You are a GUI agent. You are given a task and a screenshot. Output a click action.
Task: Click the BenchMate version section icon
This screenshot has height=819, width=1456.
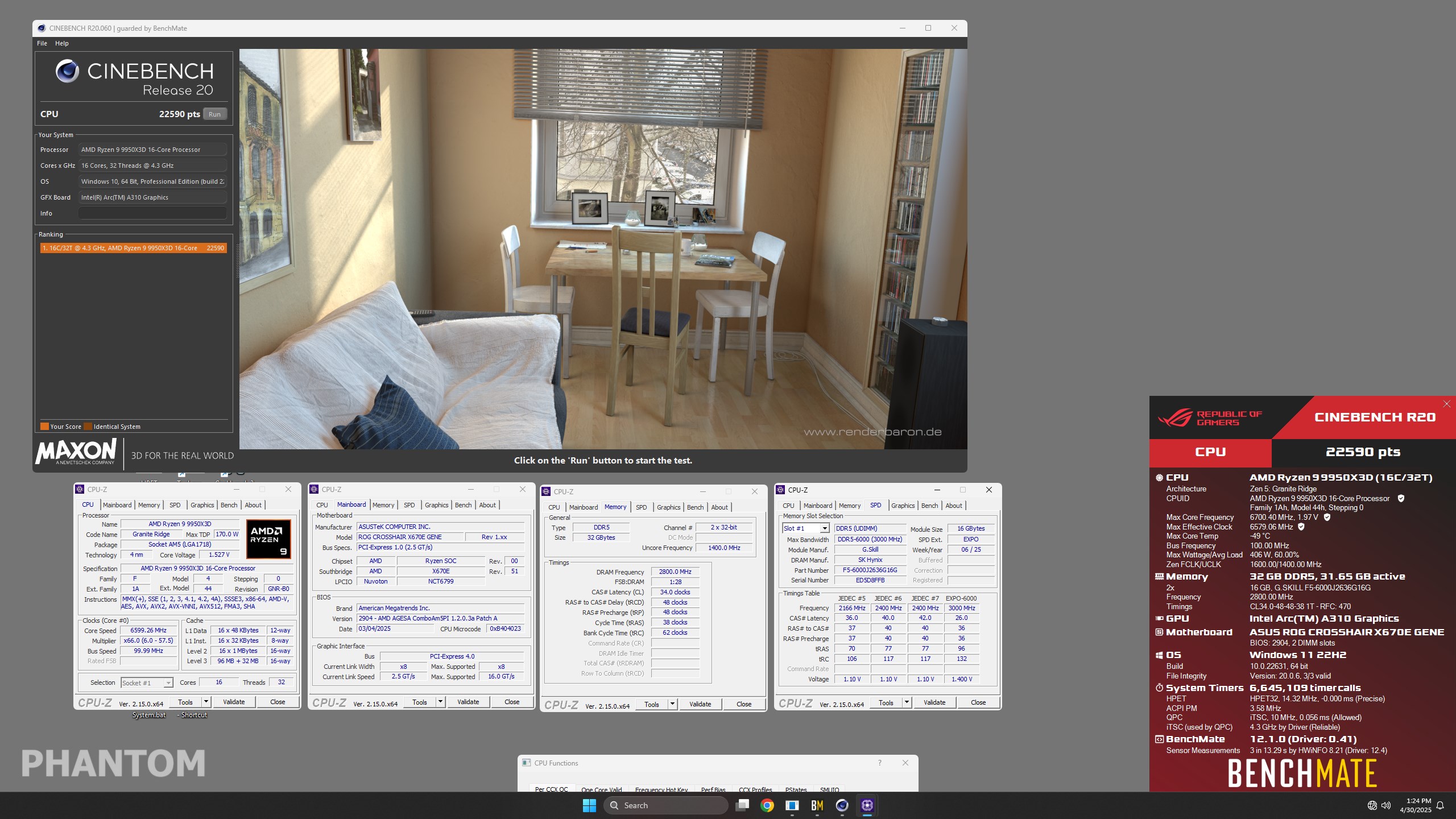1159,739
